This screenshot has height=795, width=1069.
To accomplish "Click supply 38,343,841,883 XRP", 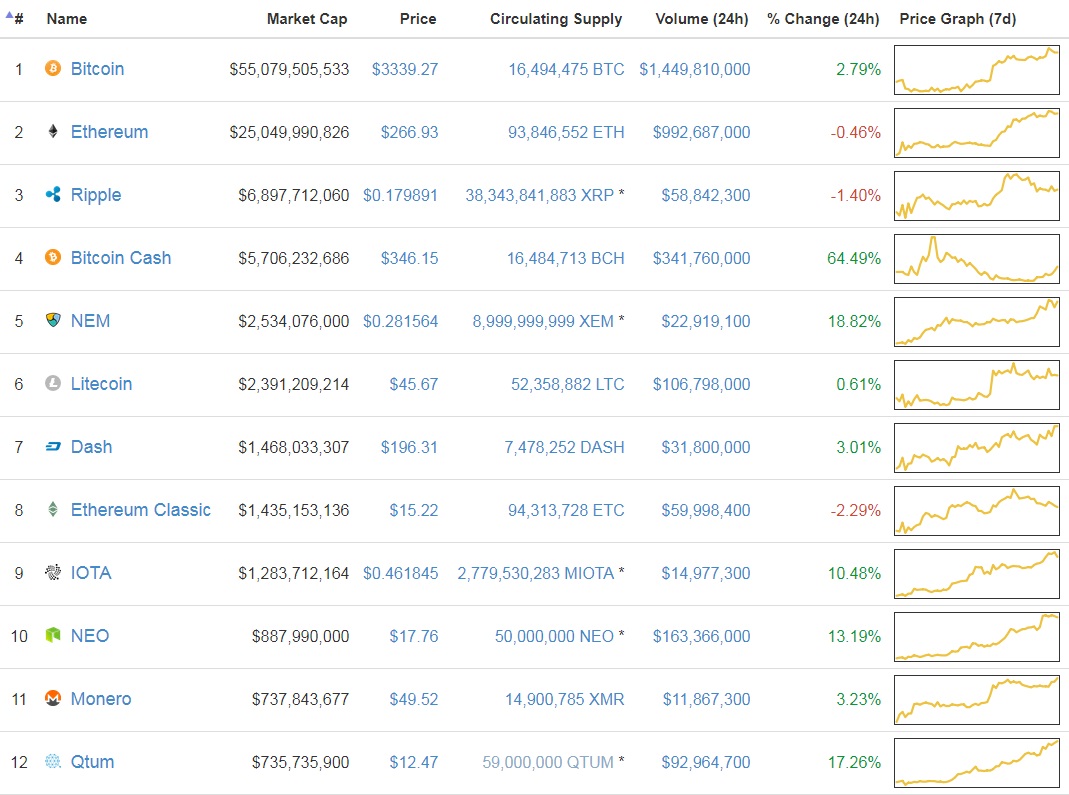I will [539, 196].
